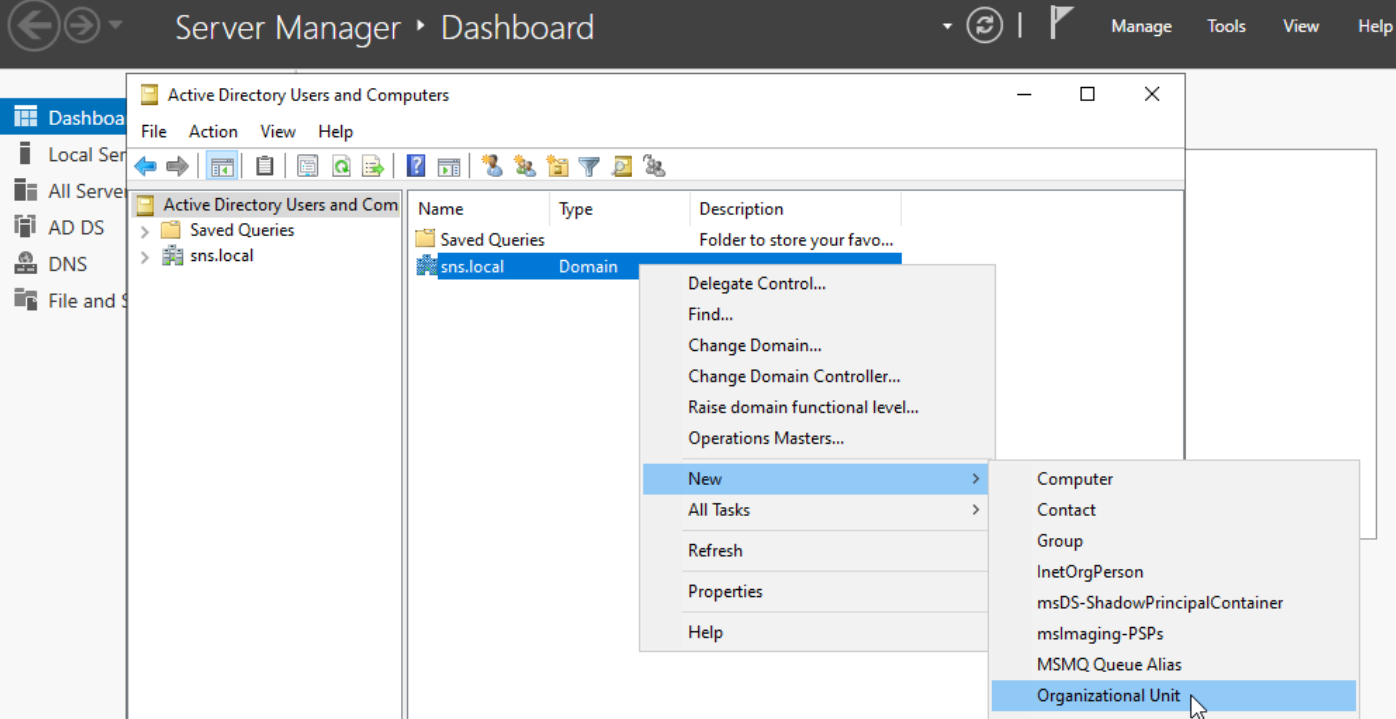Select Change Domain Controller... menu entry

pyautogui.click(x=817, y=376)
